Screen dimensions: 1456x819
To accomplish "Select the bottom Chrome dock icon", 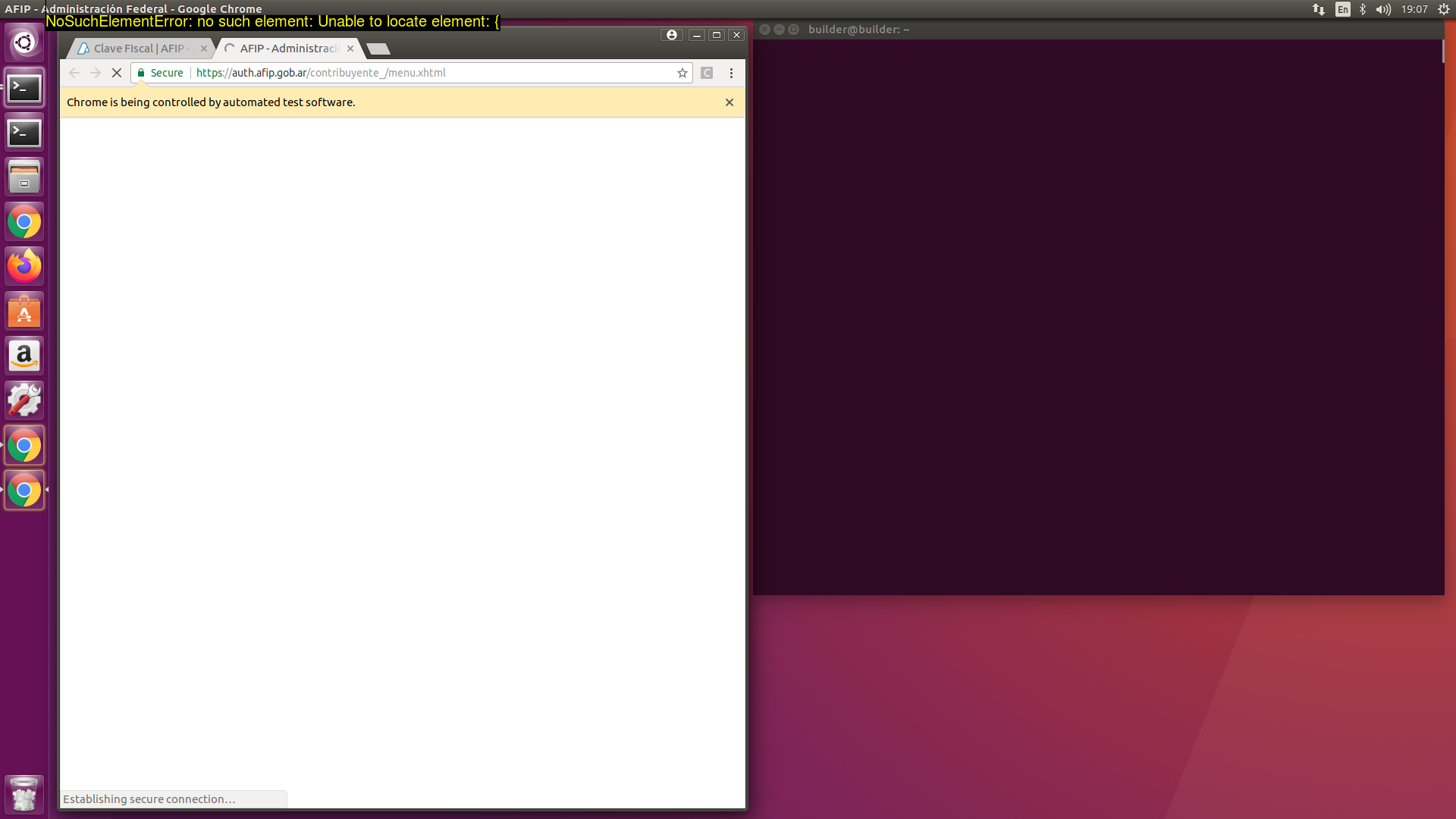I will point(24,491).
